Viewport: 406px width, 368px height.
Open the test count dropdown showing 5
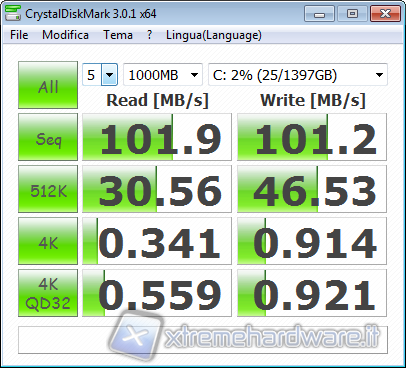[100, 75]
